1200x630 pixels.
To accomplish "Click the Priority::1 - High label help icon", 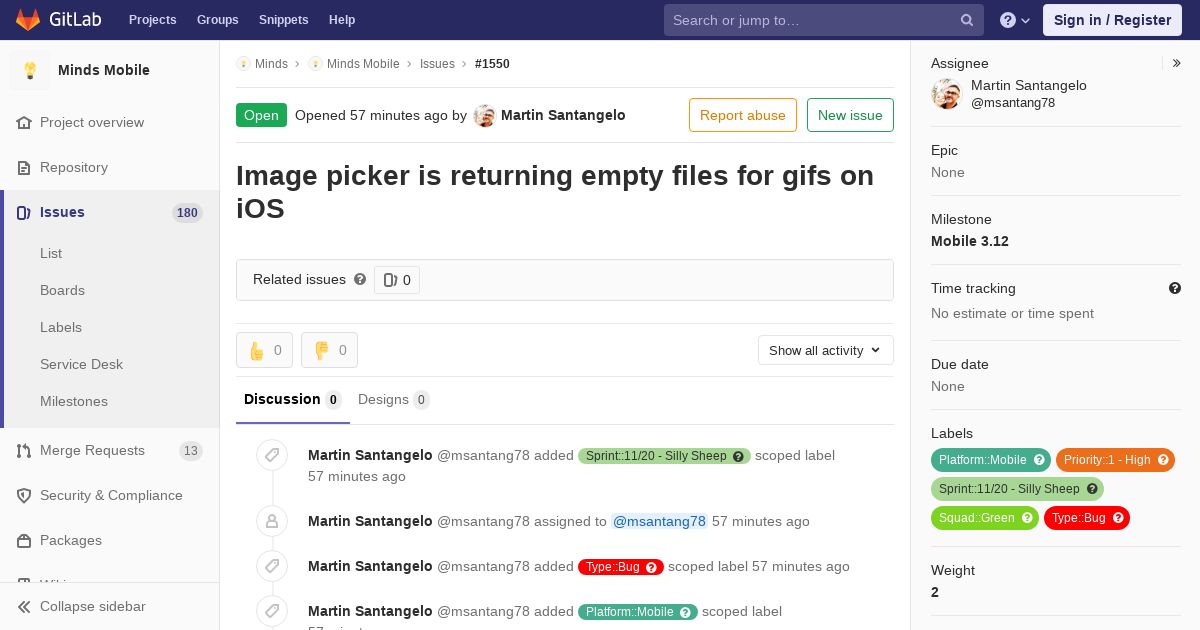I will click(1163, 460).
